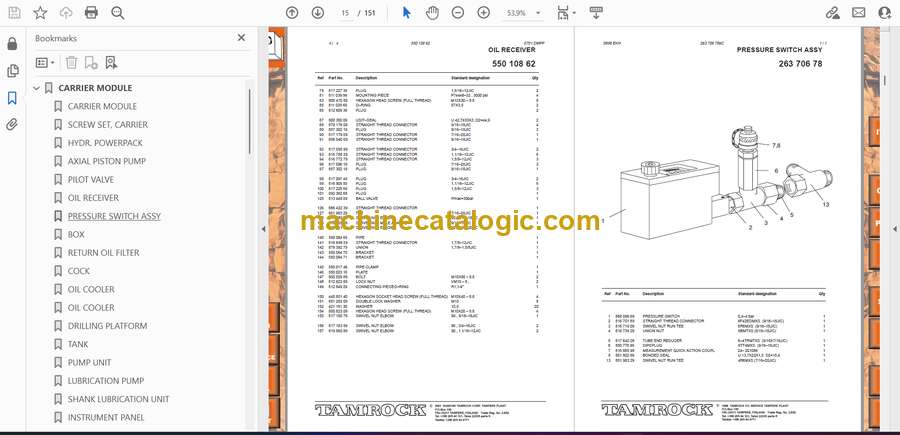The height and width of the screenshot is (435, 900).
Task: Open the account share icon
Action: (x=885, y=13)
